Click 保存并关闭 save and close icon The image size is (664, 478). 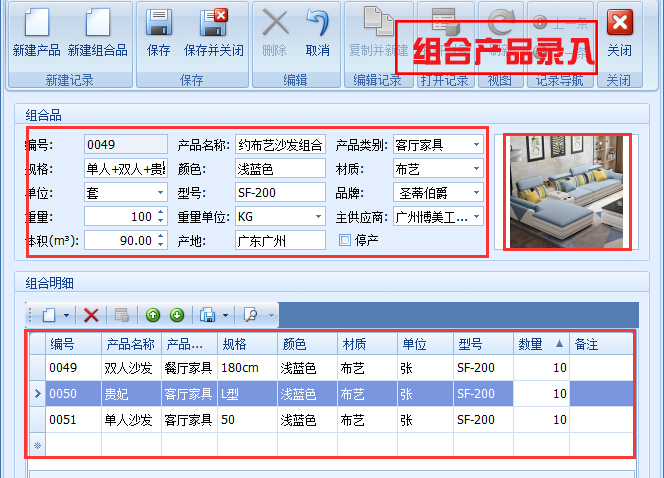click(213, 25)
